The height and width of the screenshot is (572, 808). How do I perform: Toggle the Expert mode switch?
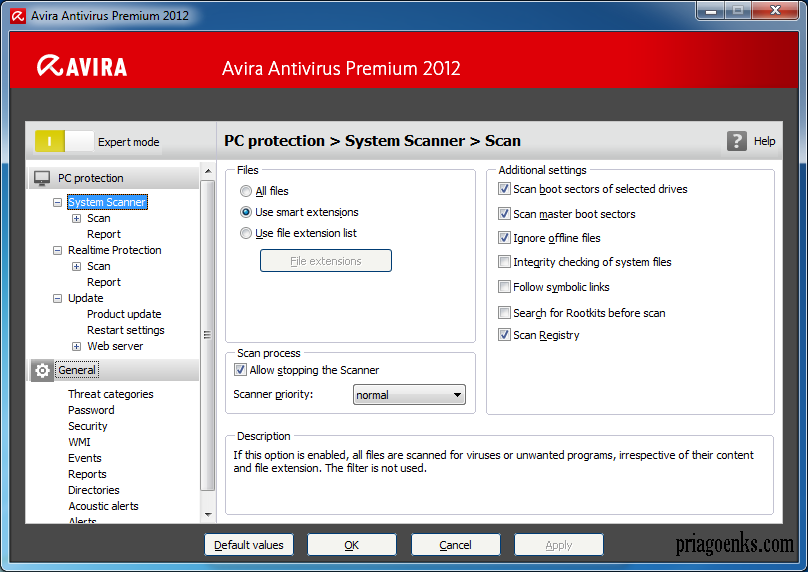[x=64, y=141]
